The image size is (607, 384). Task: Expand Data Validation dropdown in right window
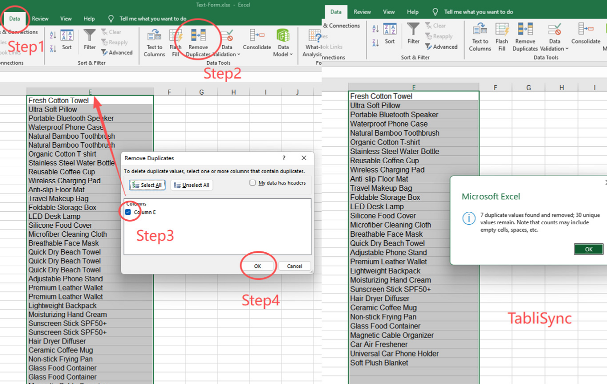point(567,49)
